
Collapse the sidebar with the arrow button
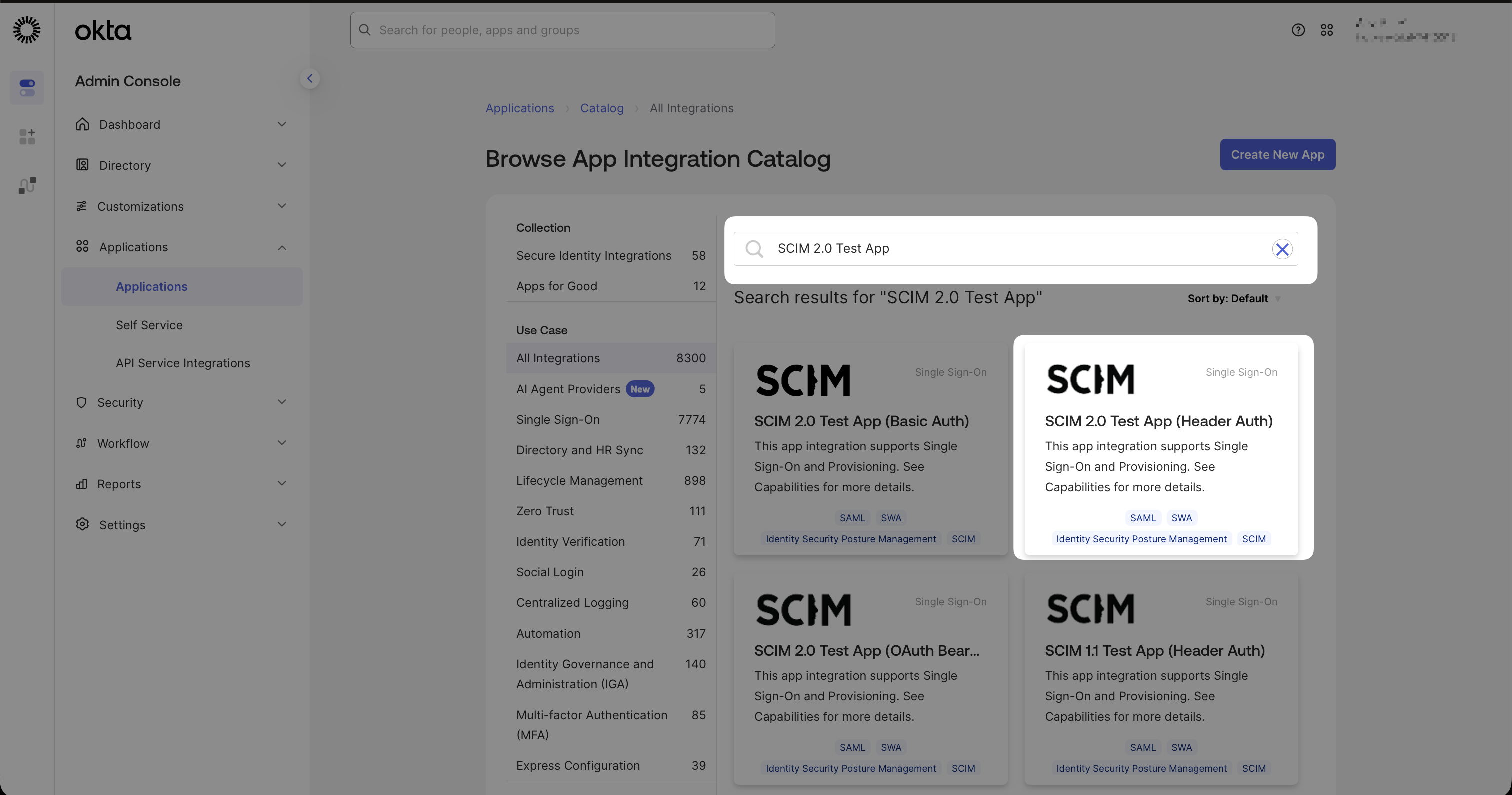point(310,78)
